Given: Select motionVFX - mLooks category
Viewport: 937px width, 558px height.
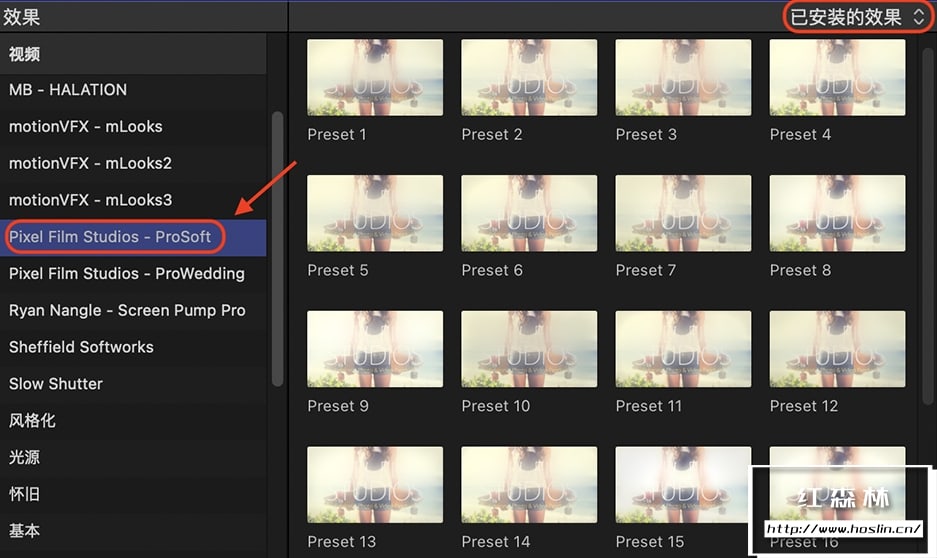Looking at the screenshot, I should pos(133,127).
